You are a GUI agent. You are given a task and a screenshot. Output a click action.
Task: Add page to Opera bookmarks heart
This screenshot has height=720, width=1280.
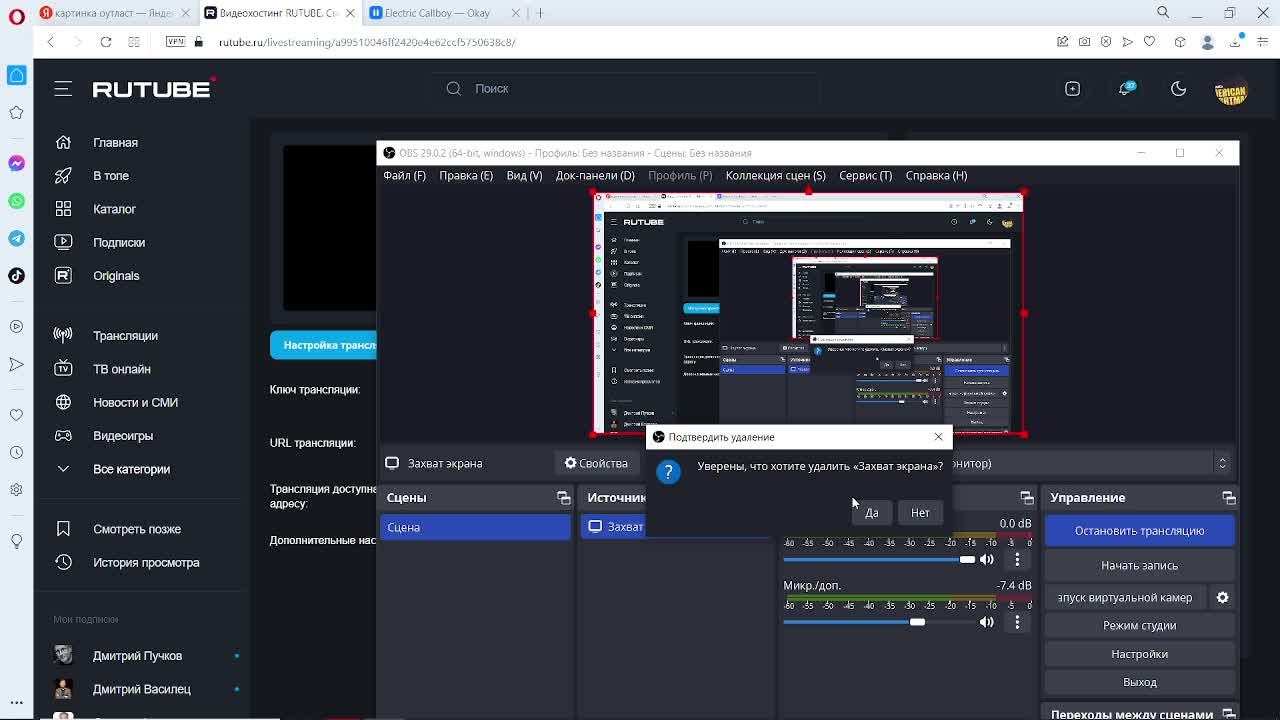1149,42
